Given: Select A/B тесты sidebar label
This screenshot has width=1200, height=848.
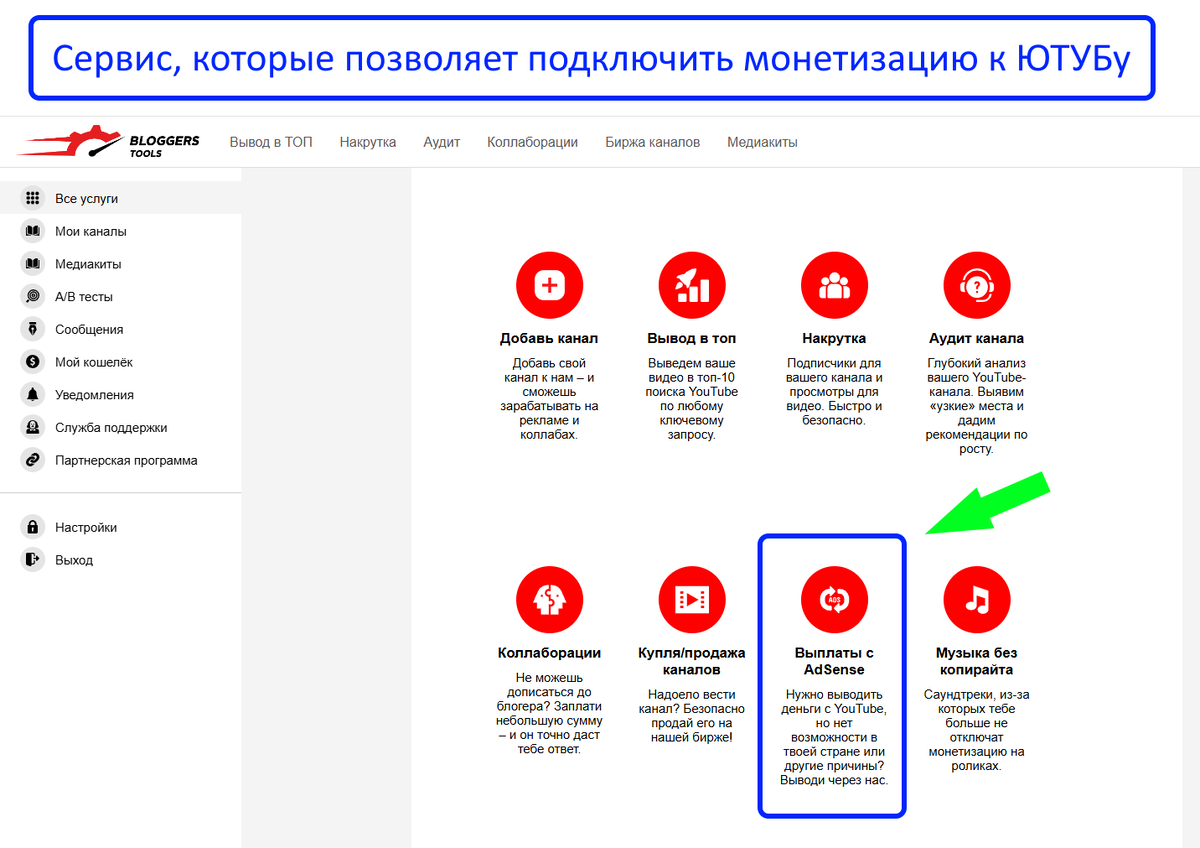Looking at the screenshot, I should tap(84, 297).
